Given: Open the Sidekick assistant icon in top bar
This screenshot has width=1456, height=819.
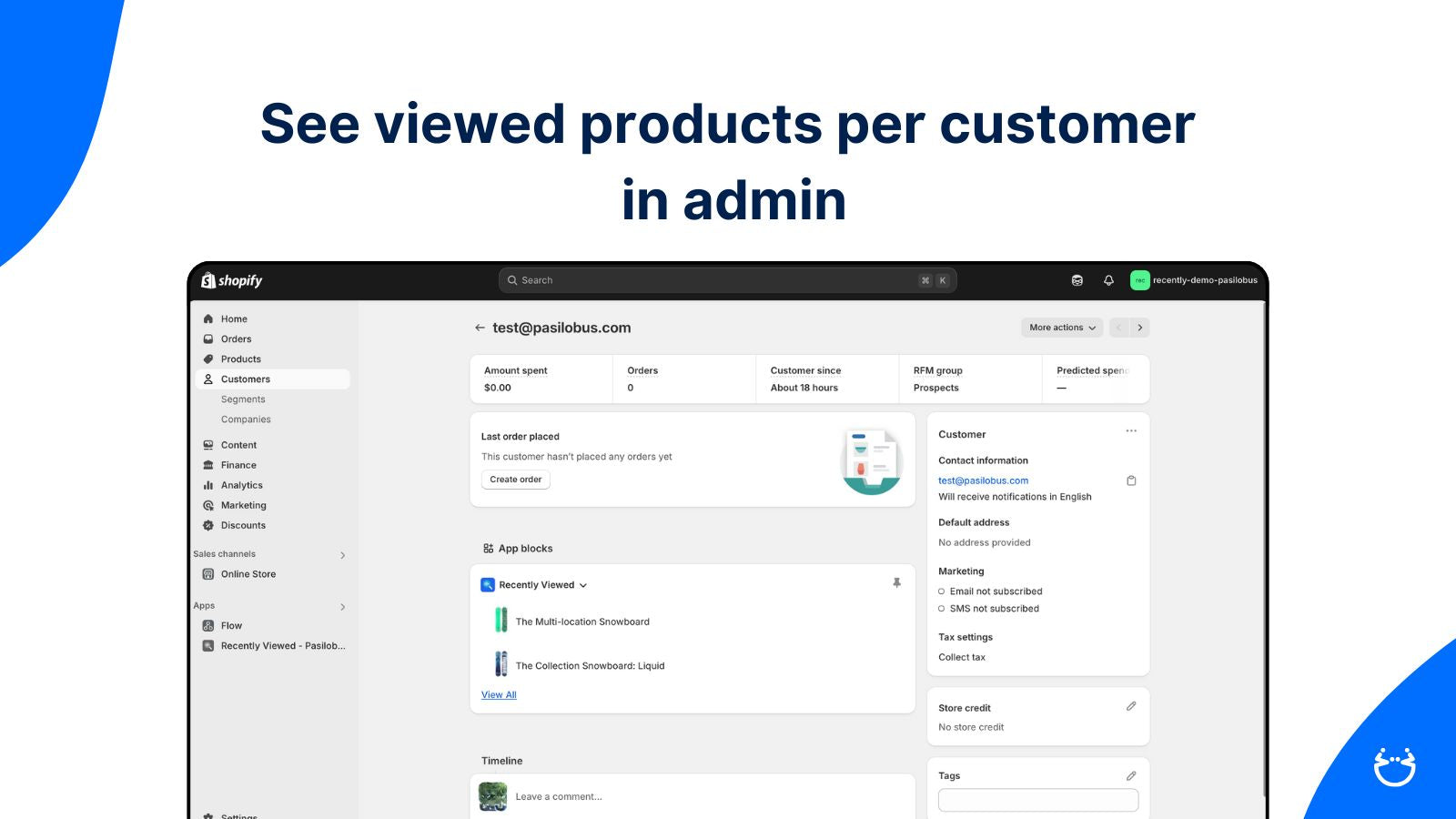Looking at the screenshot, I should point(1077,280).
